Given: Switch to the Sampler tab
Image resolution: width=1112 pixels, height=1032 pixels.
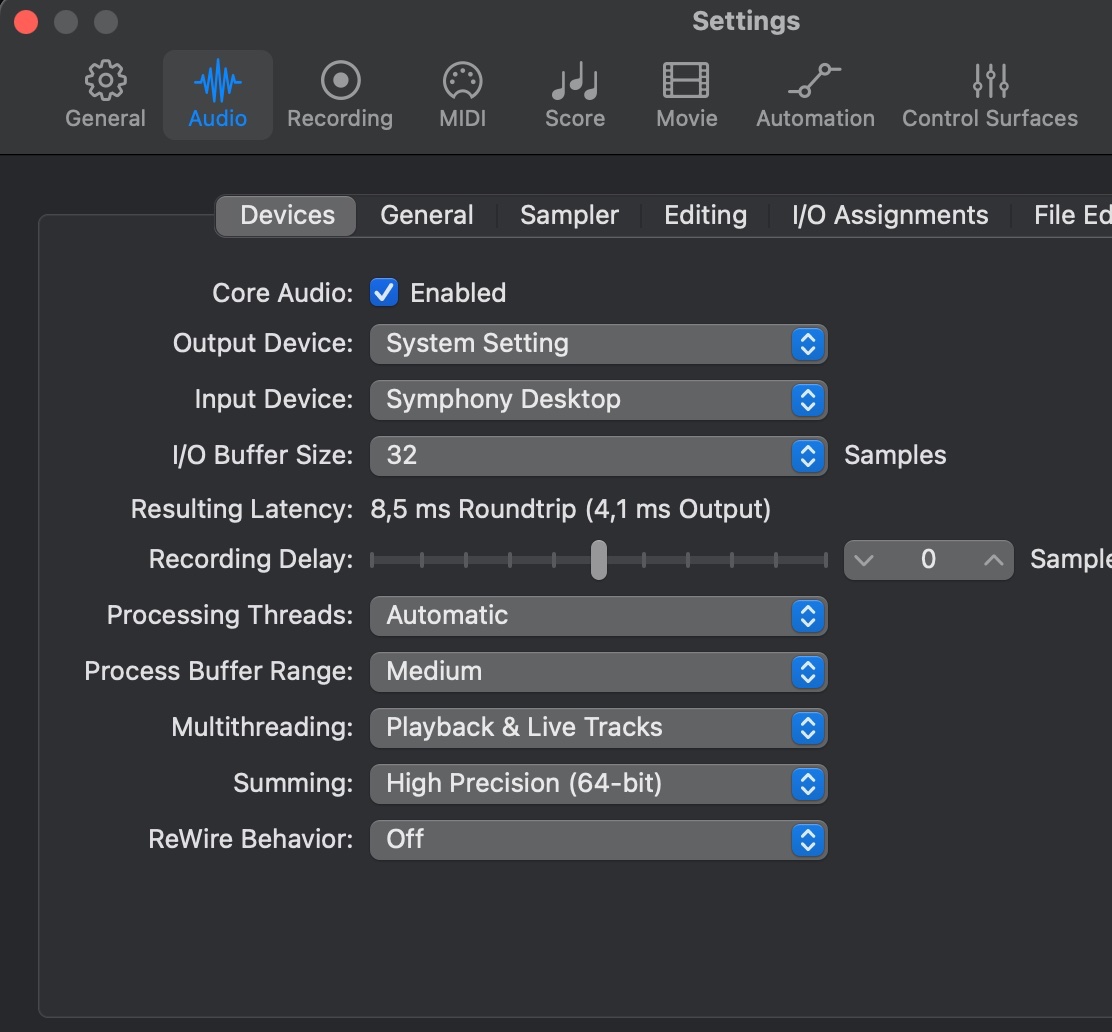Looking at the screenshot, I should [569, 216].
